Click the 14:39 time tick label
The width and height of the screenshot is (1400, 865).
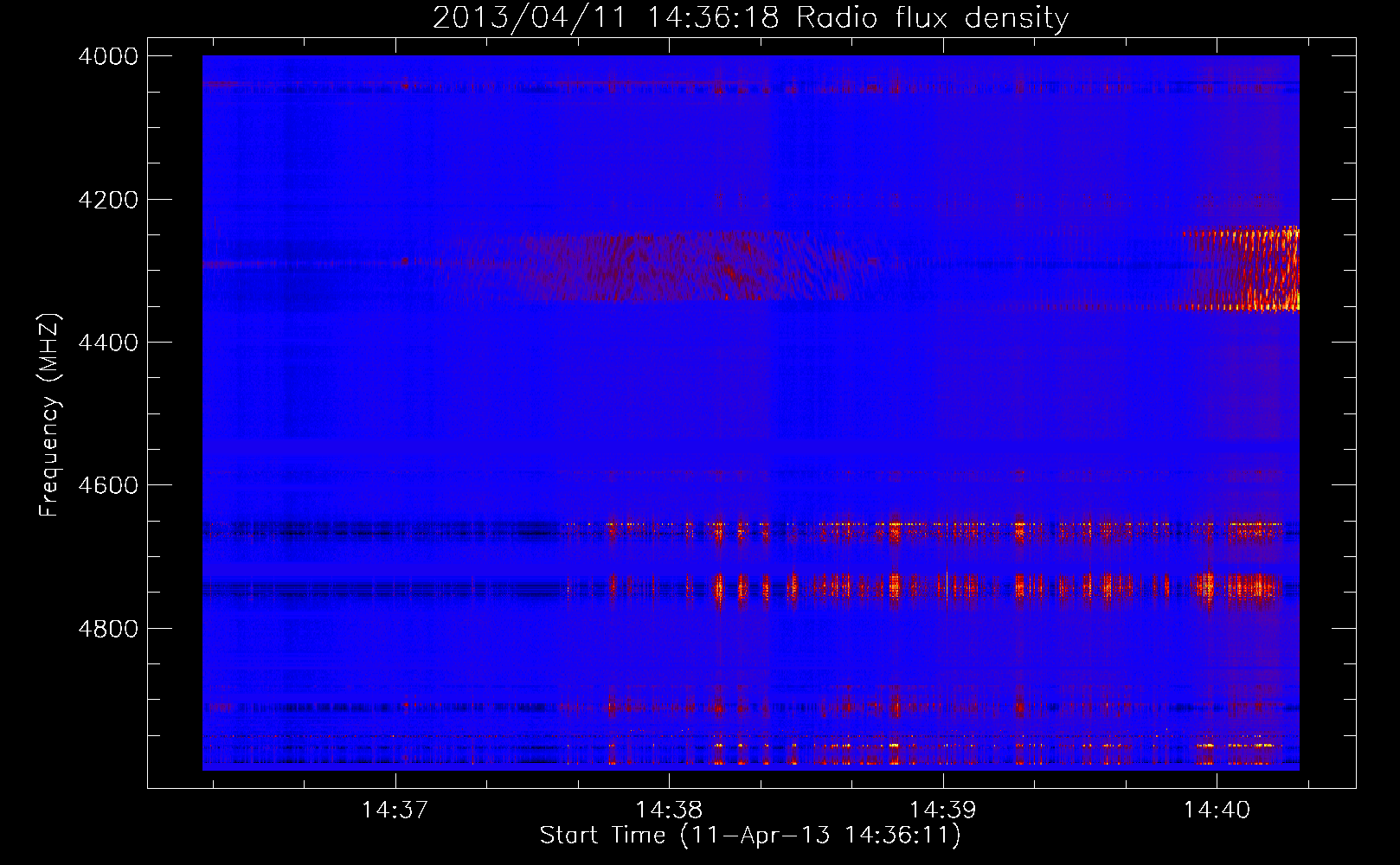pos(942,811)
